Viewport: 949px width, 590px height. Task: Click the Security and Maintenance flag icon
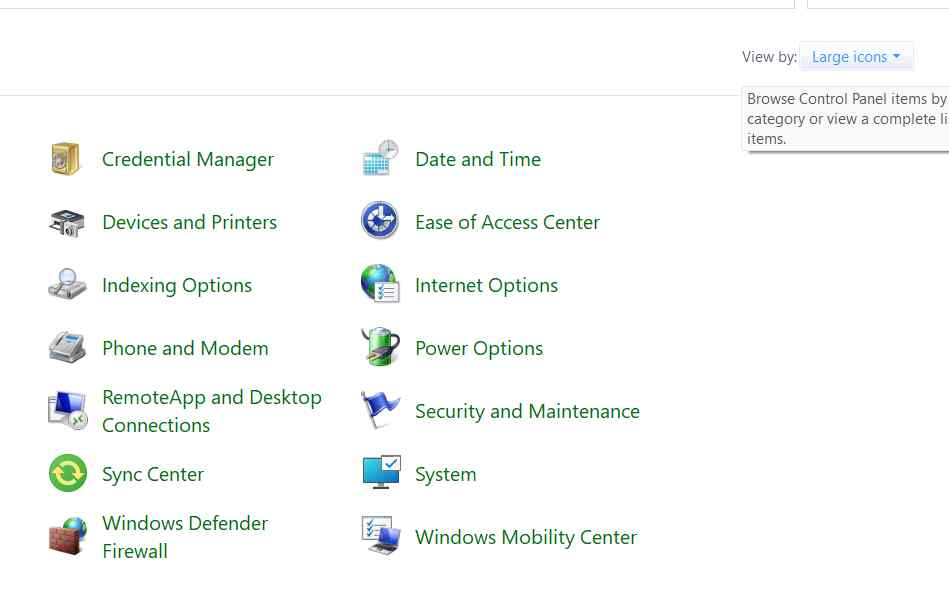pos(380,410)
